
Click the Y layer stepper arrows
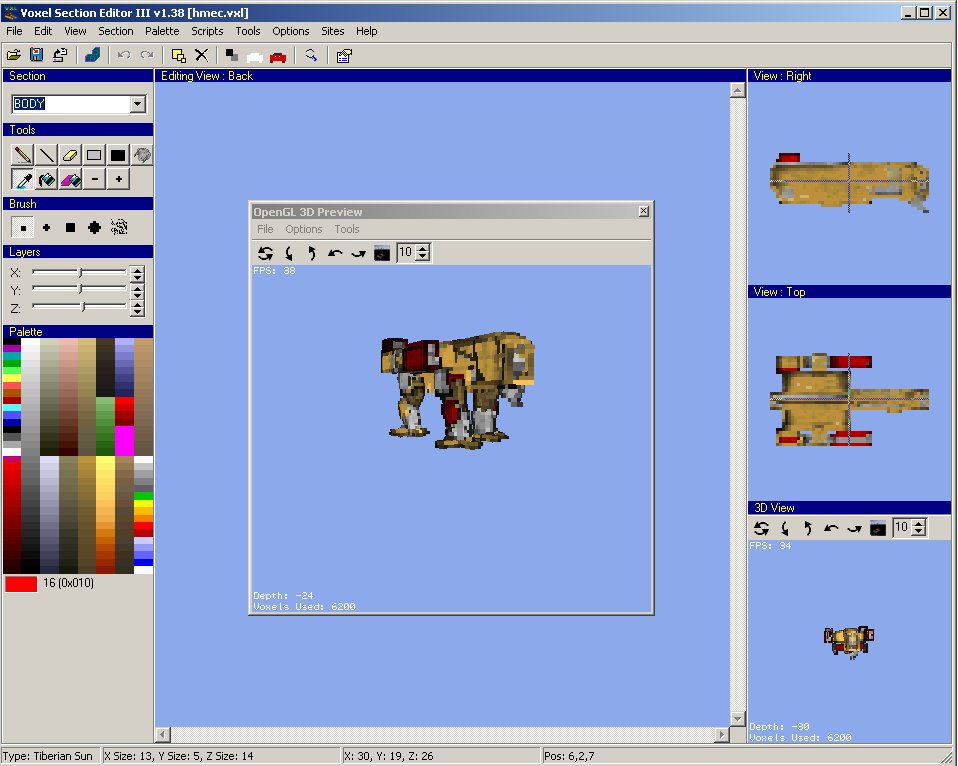pos(137,291)
